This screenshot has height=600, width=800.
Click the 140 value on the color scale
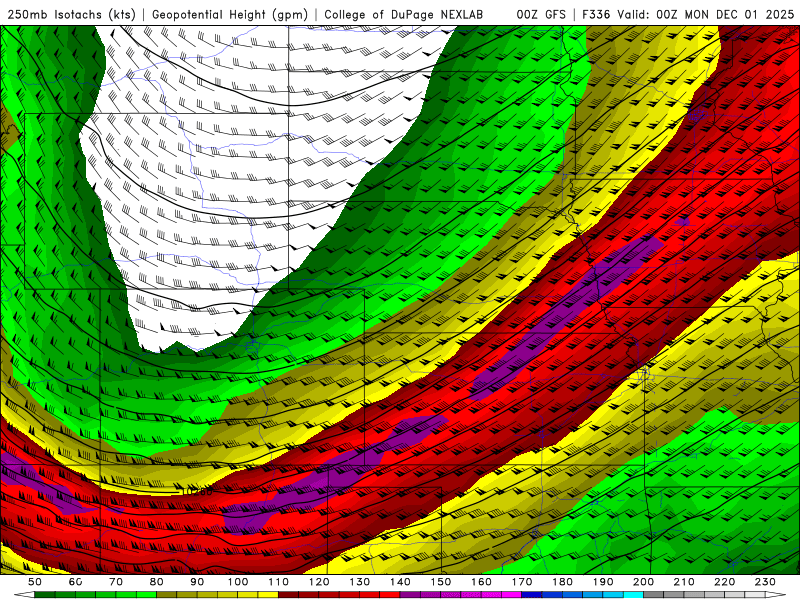[400, 582]
